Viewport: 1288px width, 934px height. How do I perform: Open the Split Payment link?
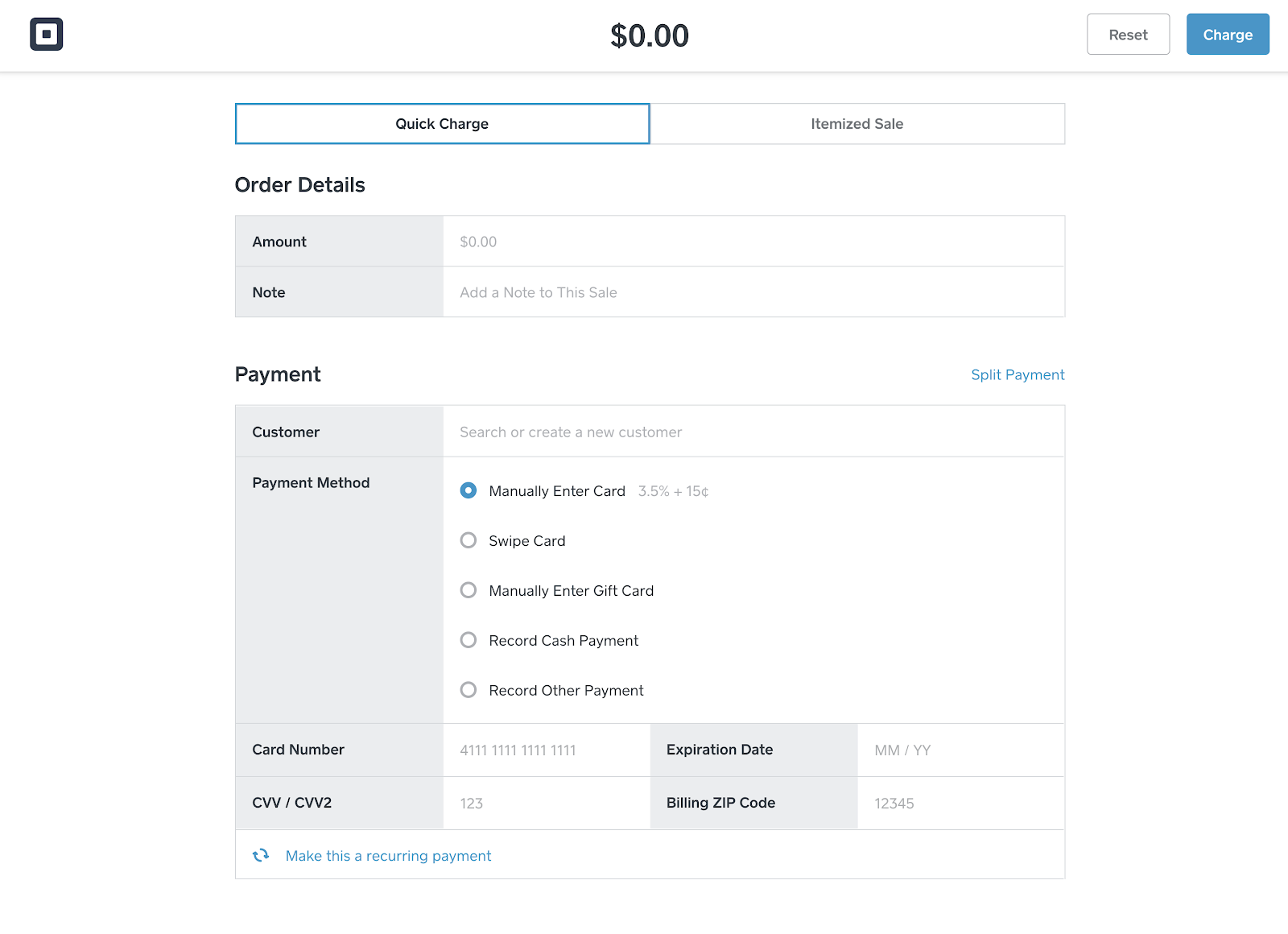click(1018, 374)
